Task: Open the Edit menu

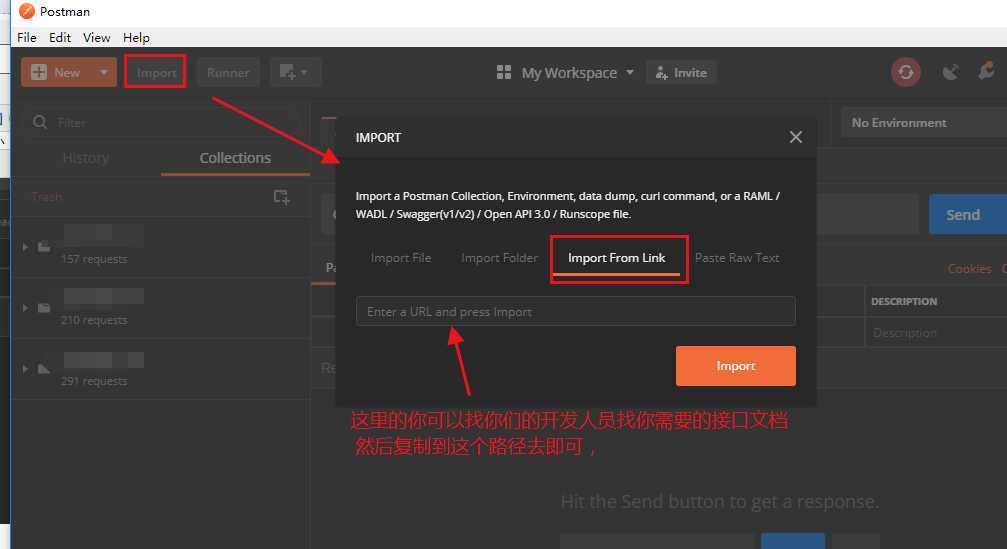Action: pos(60,37)
